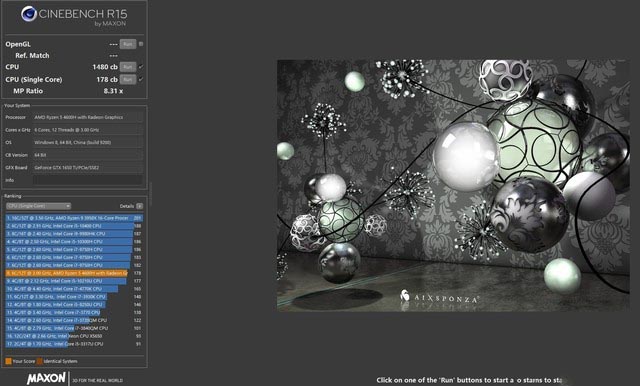Select the Processor field showing AMD Ryzen 5

(88, 117)
